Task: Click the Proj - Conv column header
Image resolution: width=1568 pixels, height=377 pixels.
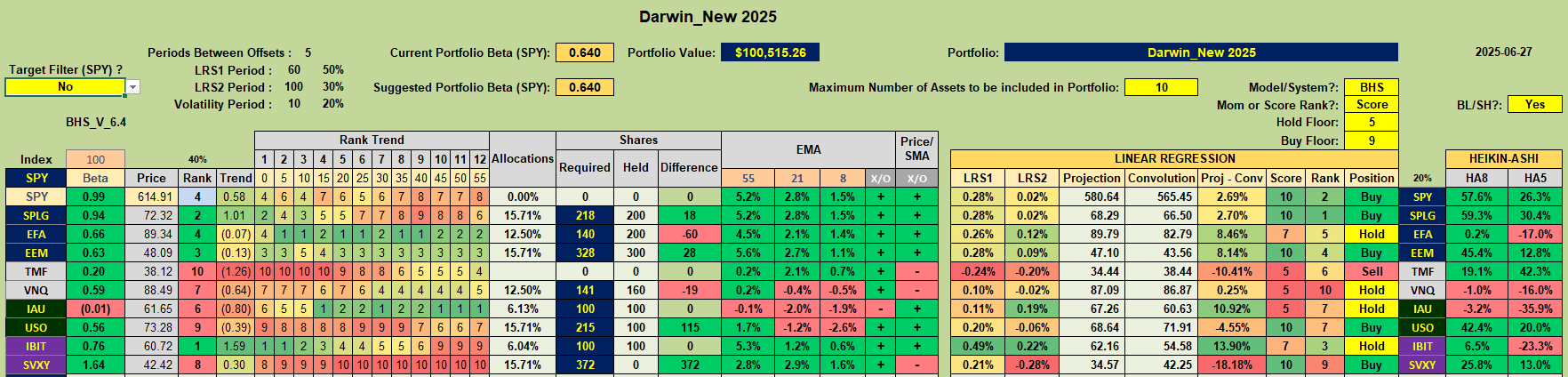Action: point(1232,178)
